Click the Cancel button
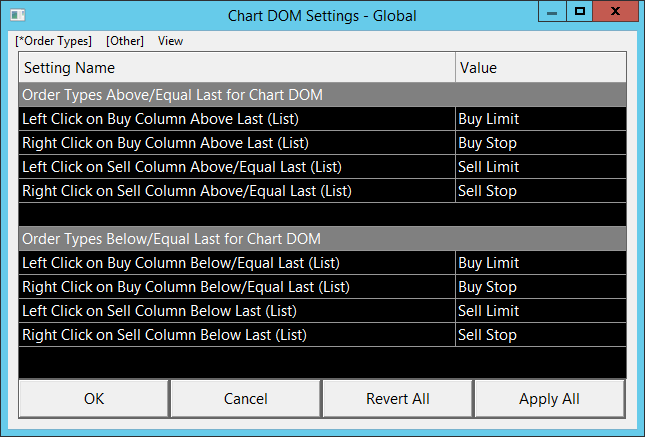 coord(245,399)
